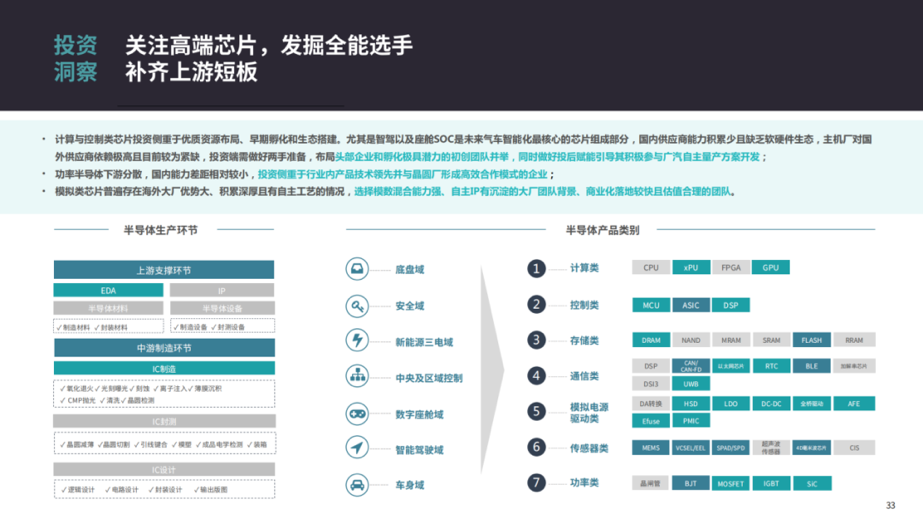Click the IGBT chip label

pyautogui.click(x=771, y=484)
